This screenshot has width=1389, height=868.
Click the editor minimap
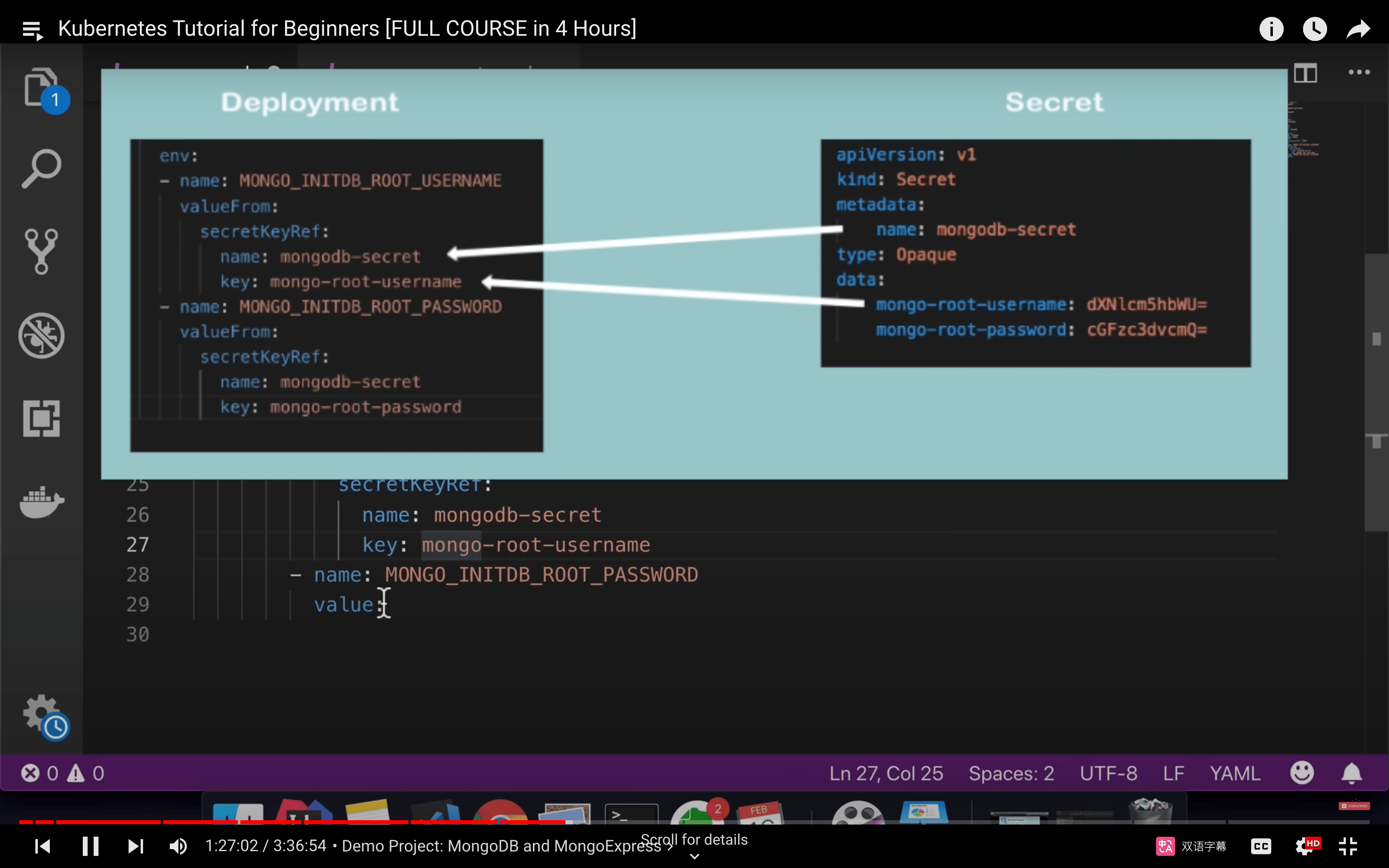tap(1304, 129)
